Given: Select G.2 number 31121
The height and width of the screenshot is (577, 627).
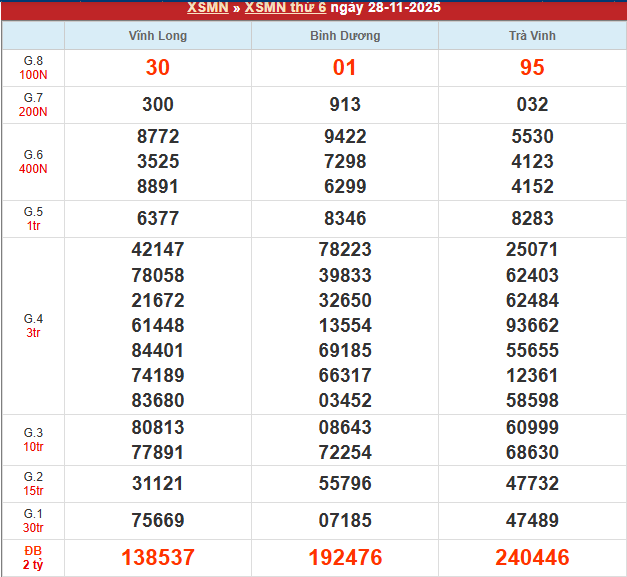Looking at the screenshot, I should coord(158,483).
